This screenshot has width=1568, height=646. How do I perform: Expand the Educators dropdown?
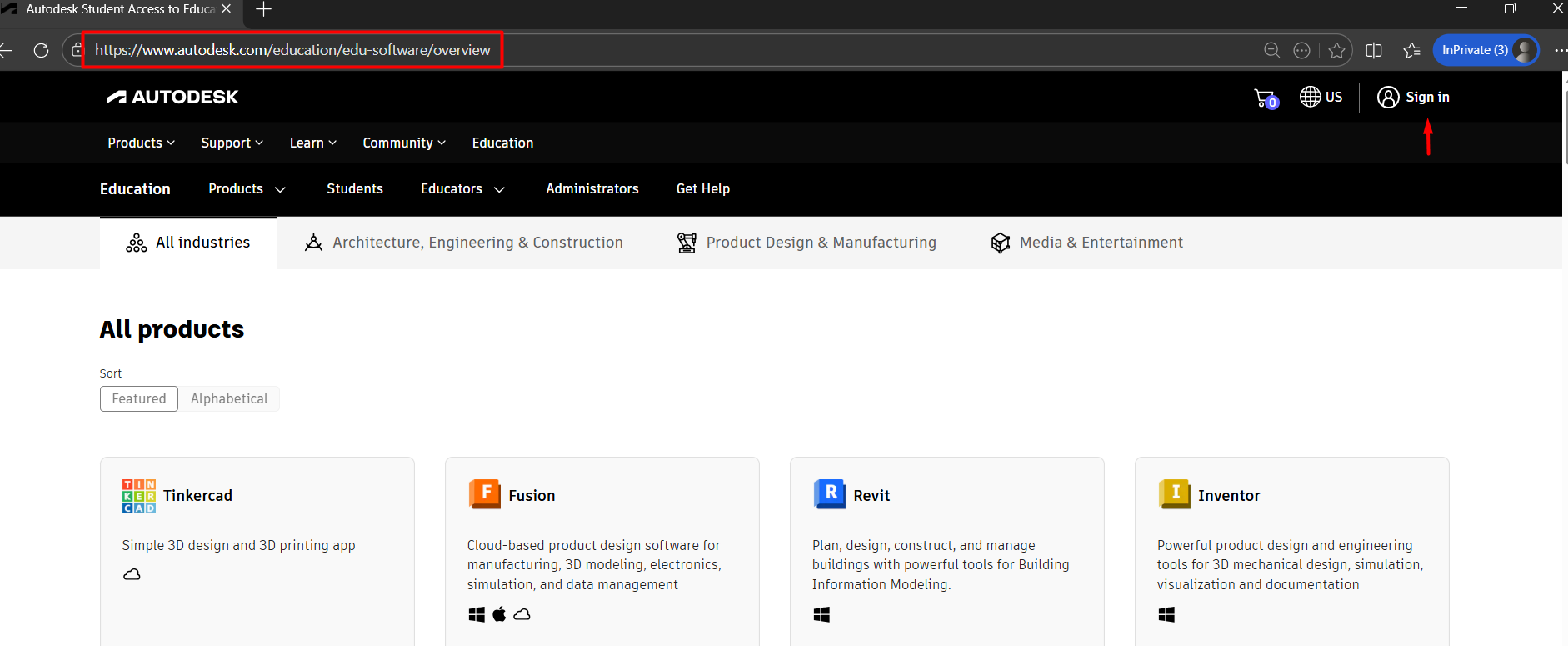coord(462,189)
